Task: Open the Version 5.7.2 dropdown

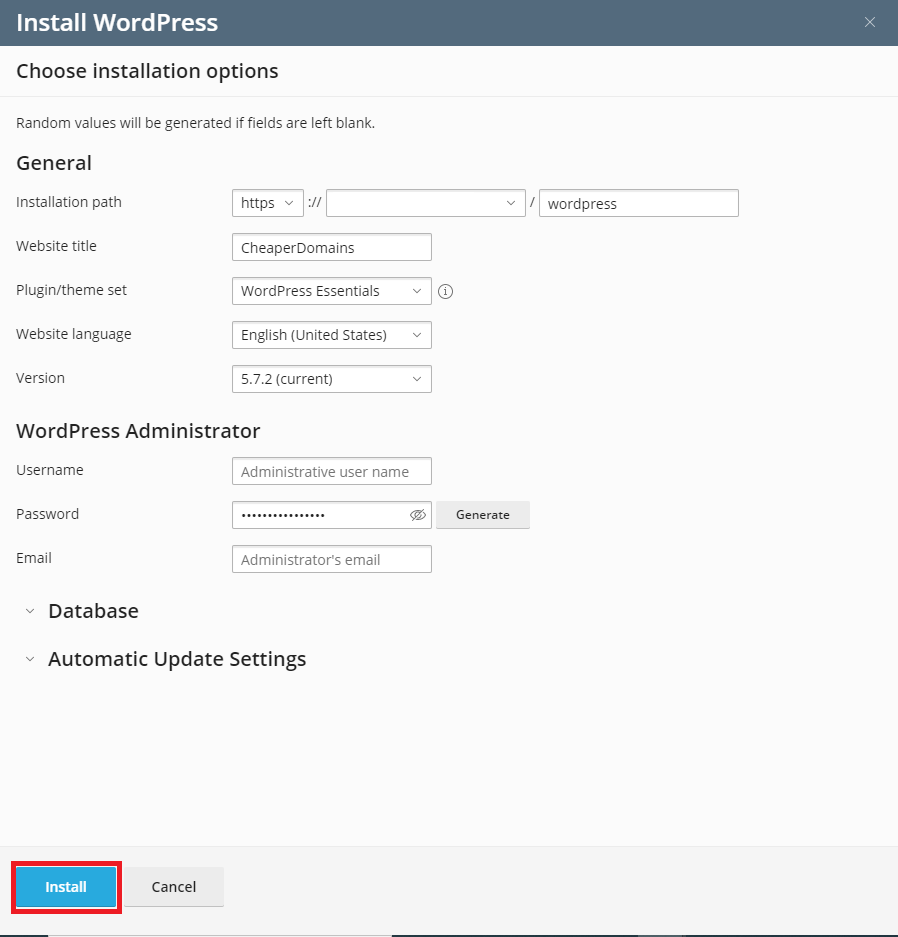Action: click(x=332, y=379)
